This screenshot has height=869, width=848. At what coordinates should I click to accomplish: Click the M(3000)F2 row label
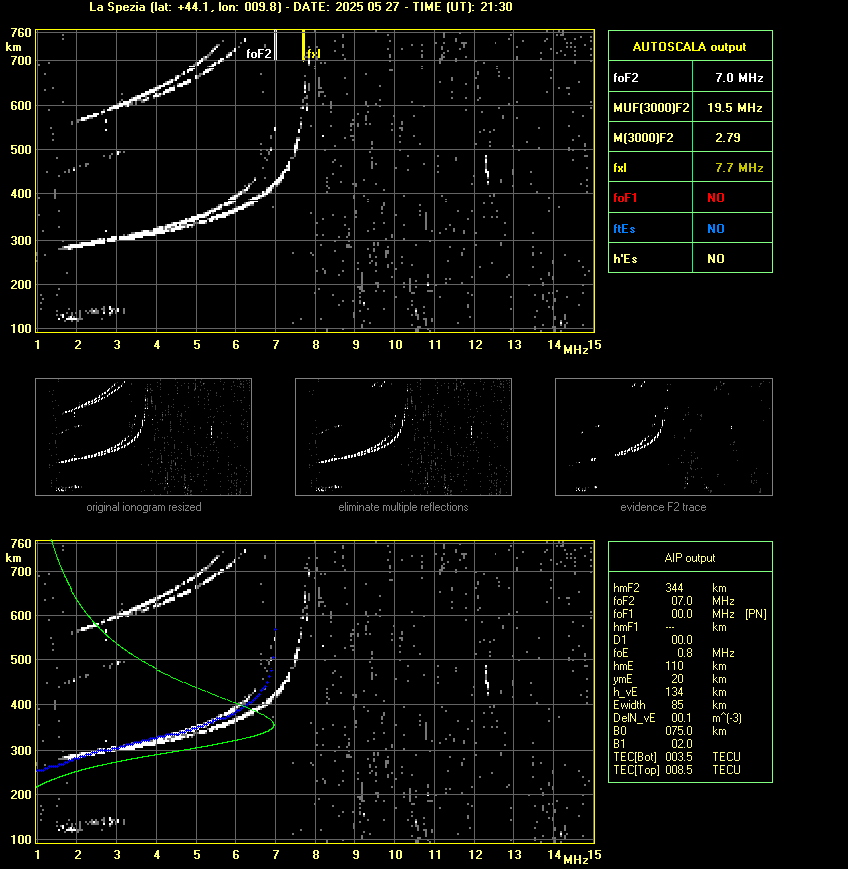click(x=643, y=137)
